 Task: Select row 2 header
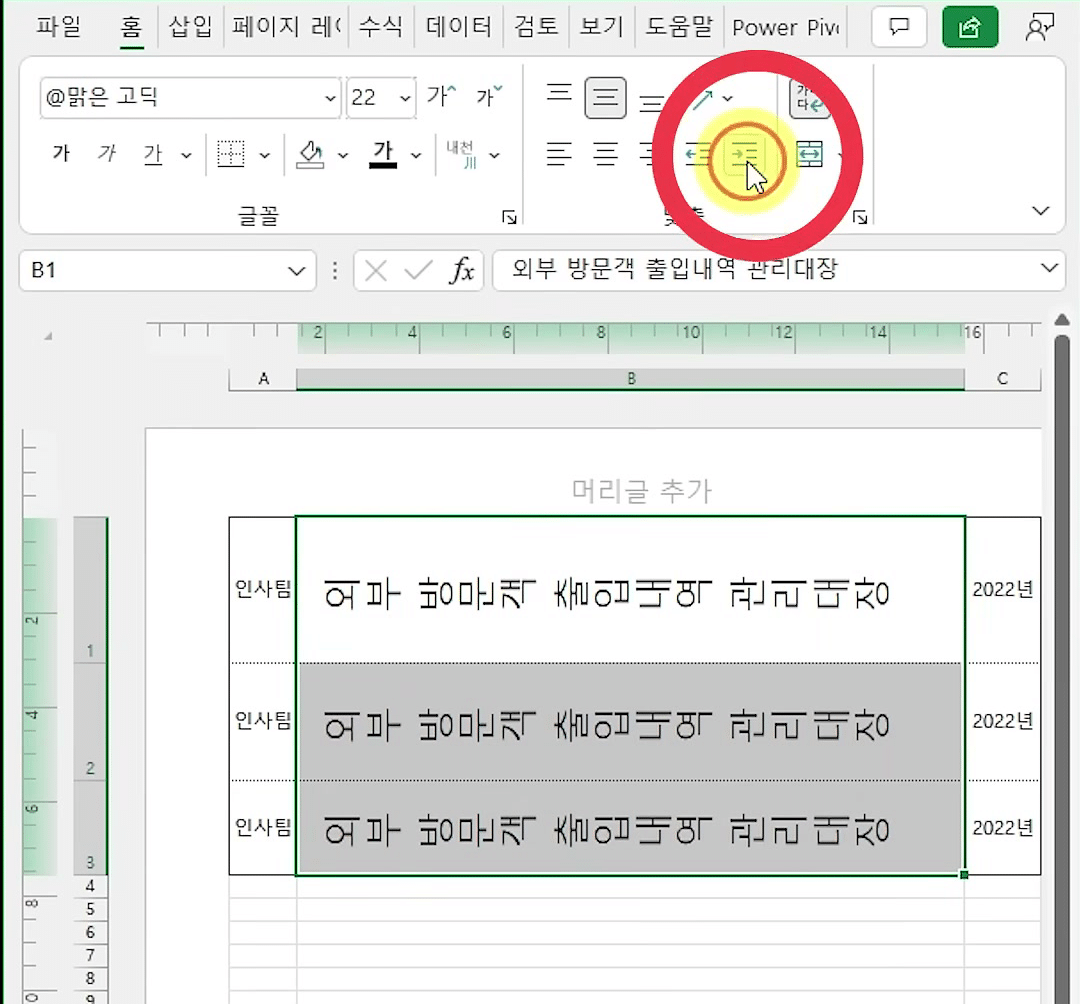coord(90,722)
